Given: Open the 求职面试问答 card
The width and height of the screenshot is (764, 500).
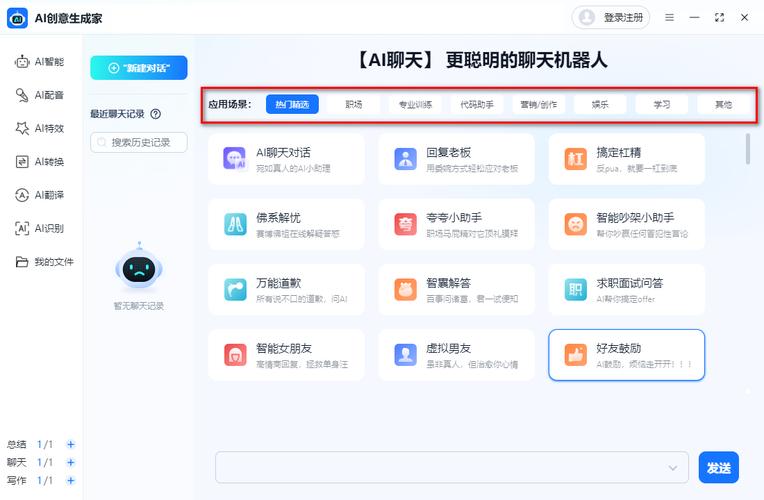Looking at the screenshot, I should (627, 290).
